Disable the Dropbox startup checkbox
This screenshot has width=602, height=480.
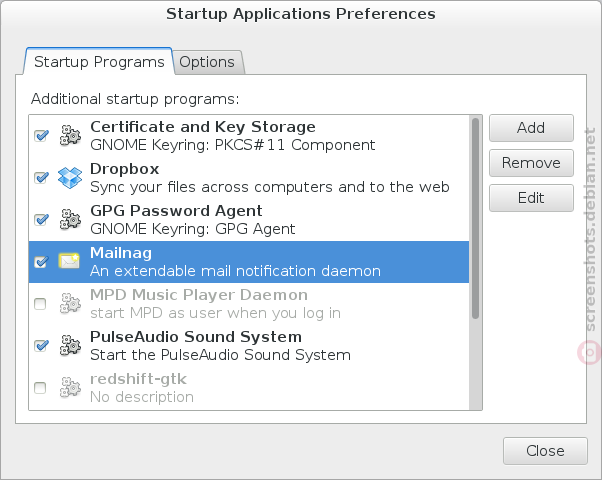click(x=41, y=178)
